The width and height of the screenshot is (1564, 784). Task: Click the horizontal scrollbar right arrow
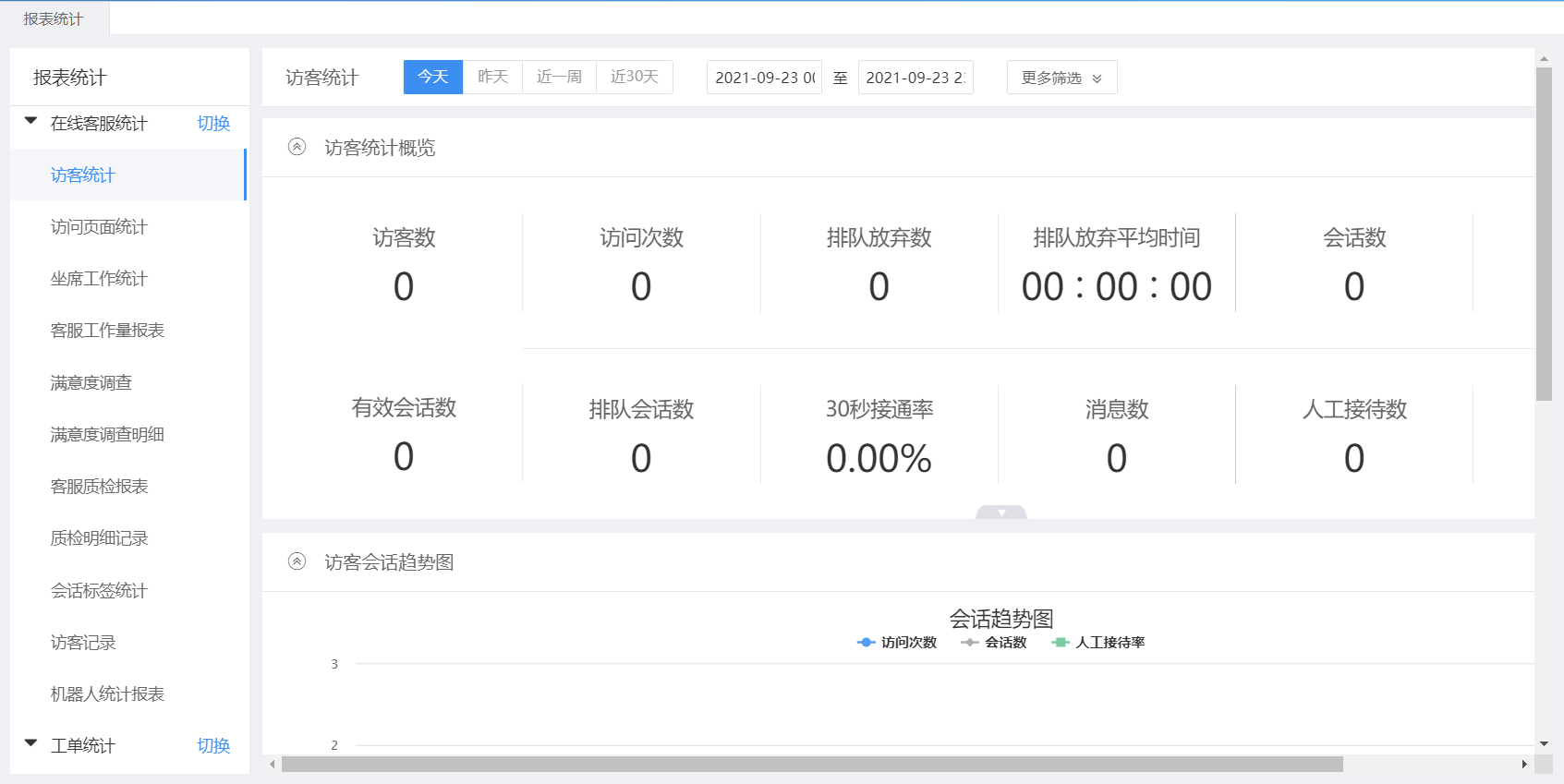pyautogui.click(x=1523, y=765)
